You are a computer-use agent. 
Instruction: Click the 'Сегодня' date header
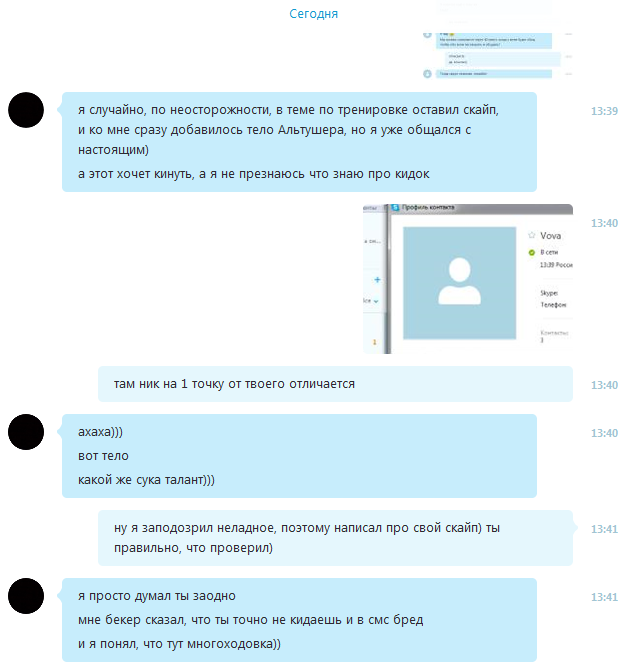(x=314, y=14)
